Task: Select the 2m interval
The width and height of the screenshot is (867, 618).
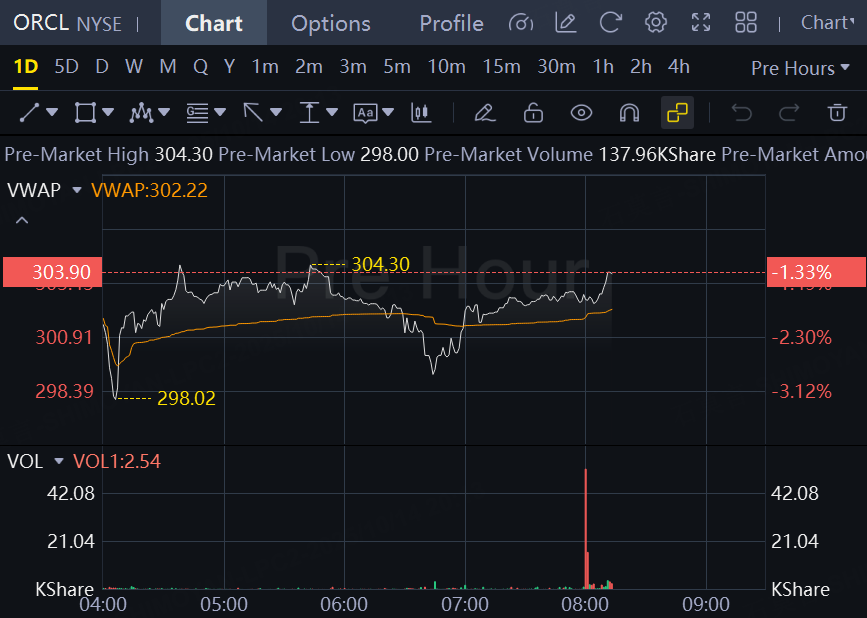Action: click(x=309, y=67)
